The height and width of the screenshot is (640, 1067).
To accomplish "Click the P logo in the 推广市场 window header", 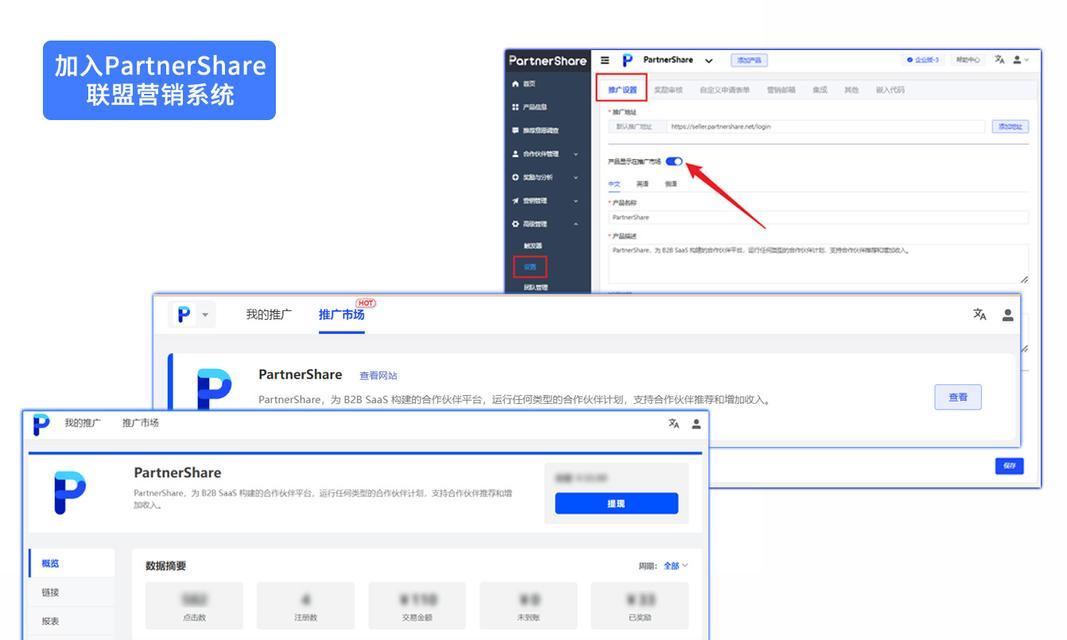I will point(183,314).
